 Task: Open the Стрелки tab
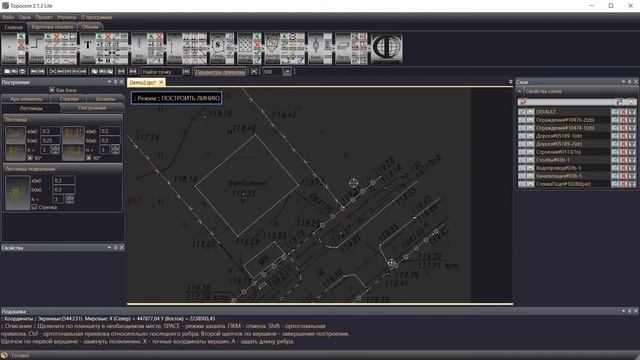pos(69,99)
